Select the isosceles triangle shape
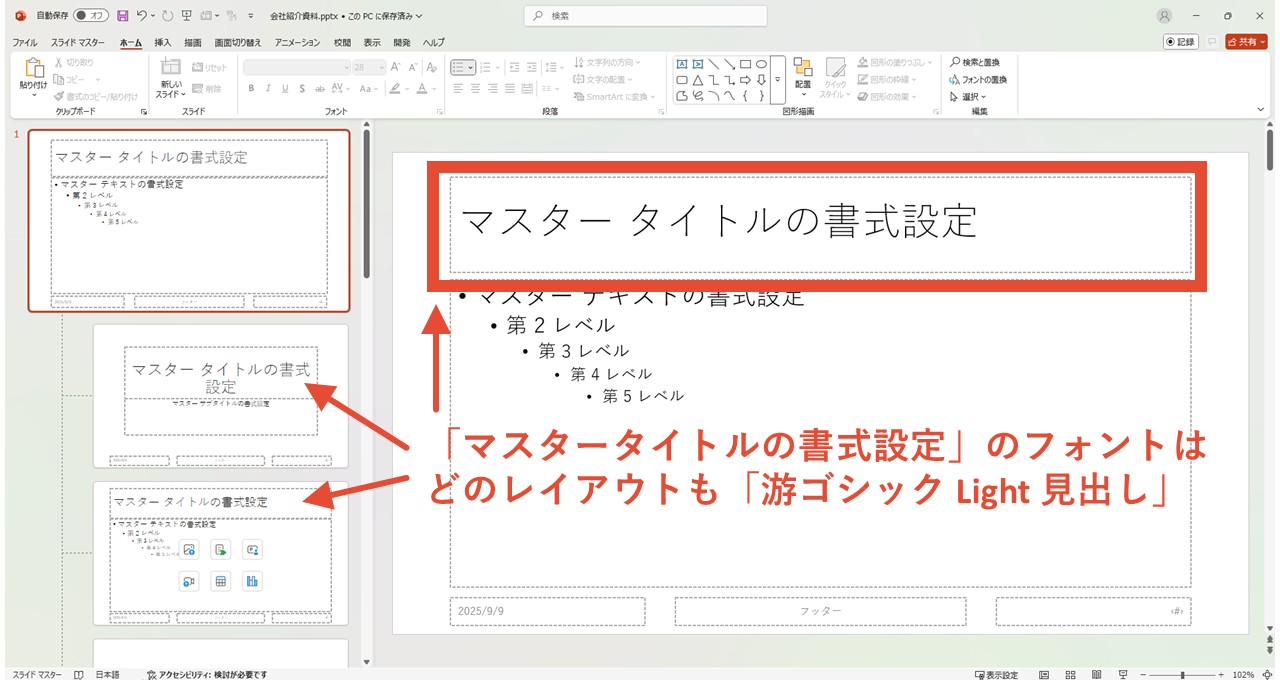The height and width of the screenshot is (680, 1280). [698, 80]
